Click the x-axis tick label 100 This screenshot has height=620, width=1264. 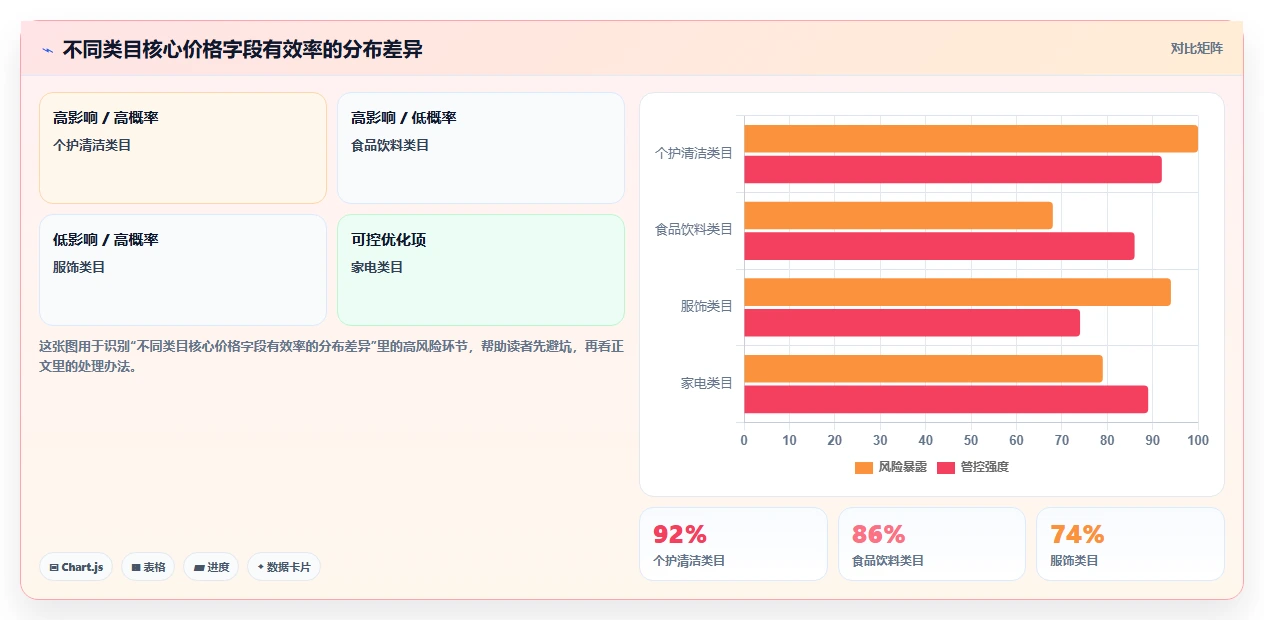coord(1198,440)
